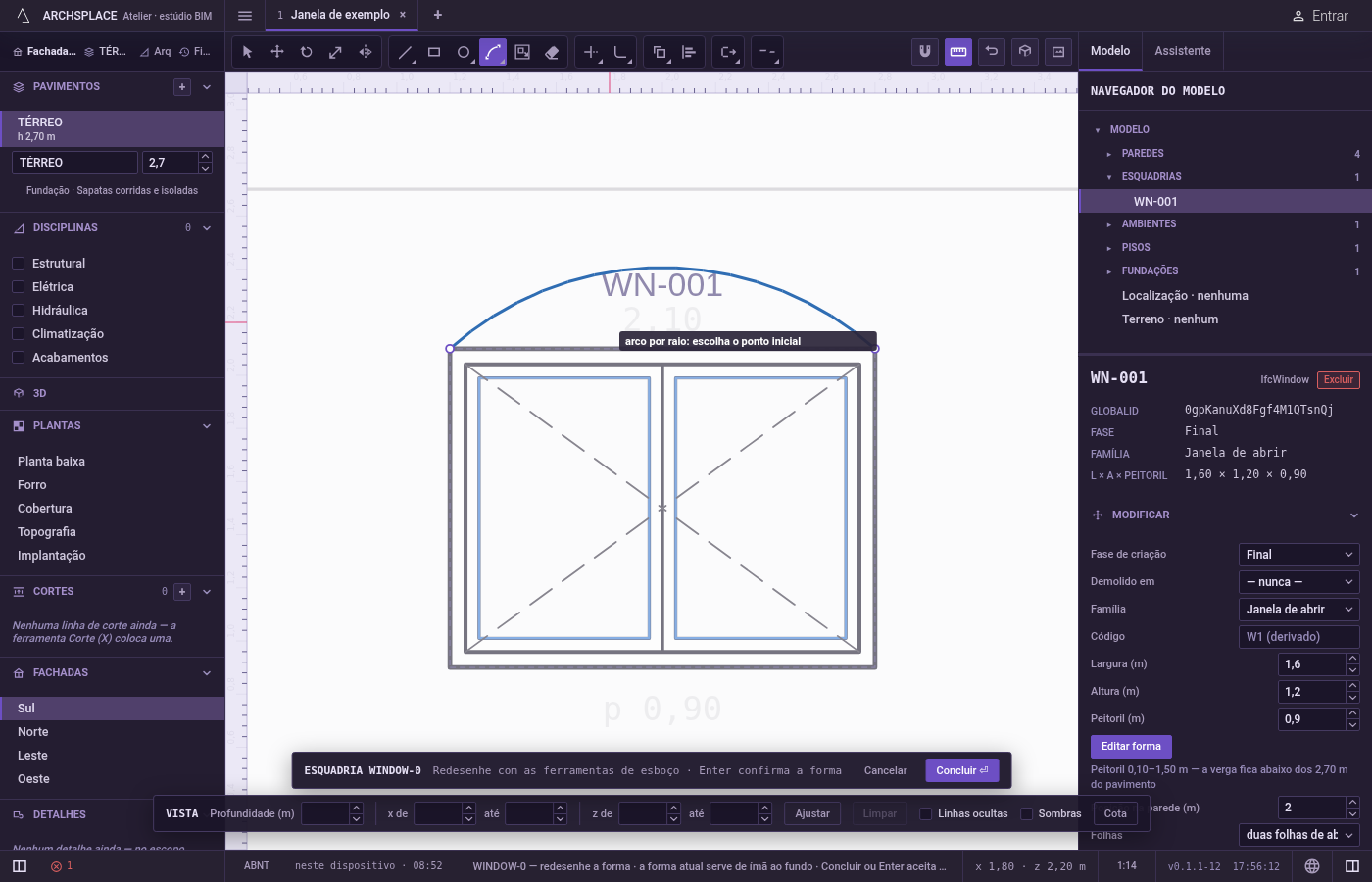
Task: Select the align tool
Action: [x=689, y=52]
